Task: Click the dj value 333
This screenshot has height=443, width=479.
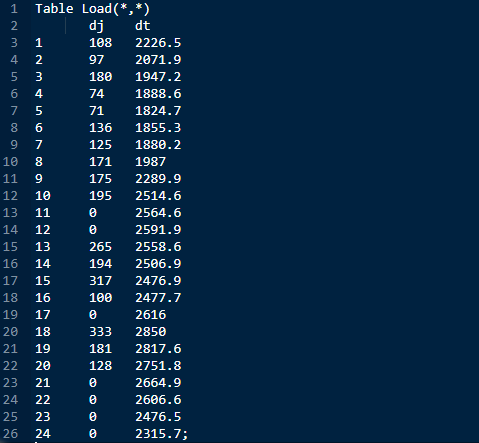Action: pos(100,332)
